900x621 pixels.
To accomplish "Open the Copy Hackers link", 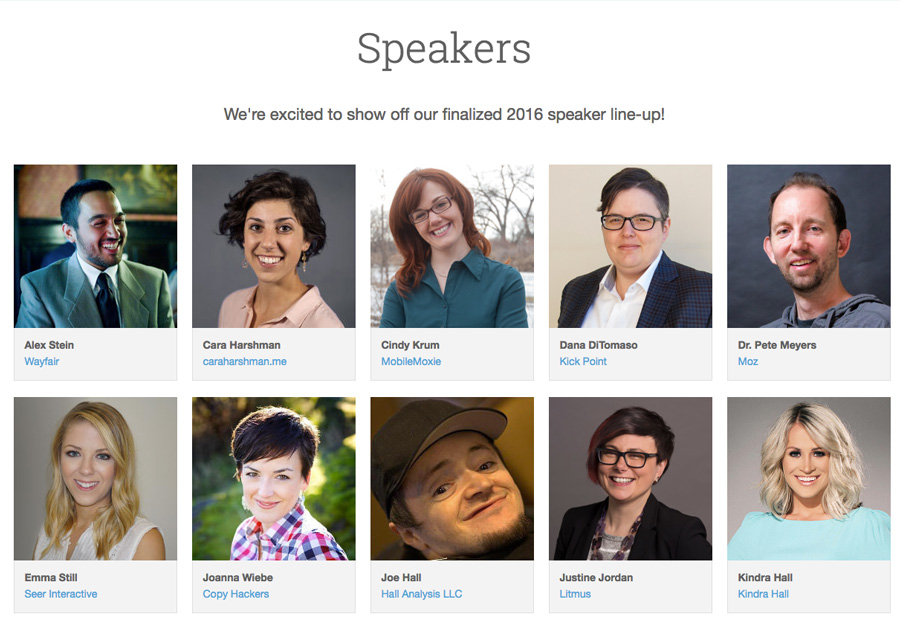I will (x=235, y=594).
